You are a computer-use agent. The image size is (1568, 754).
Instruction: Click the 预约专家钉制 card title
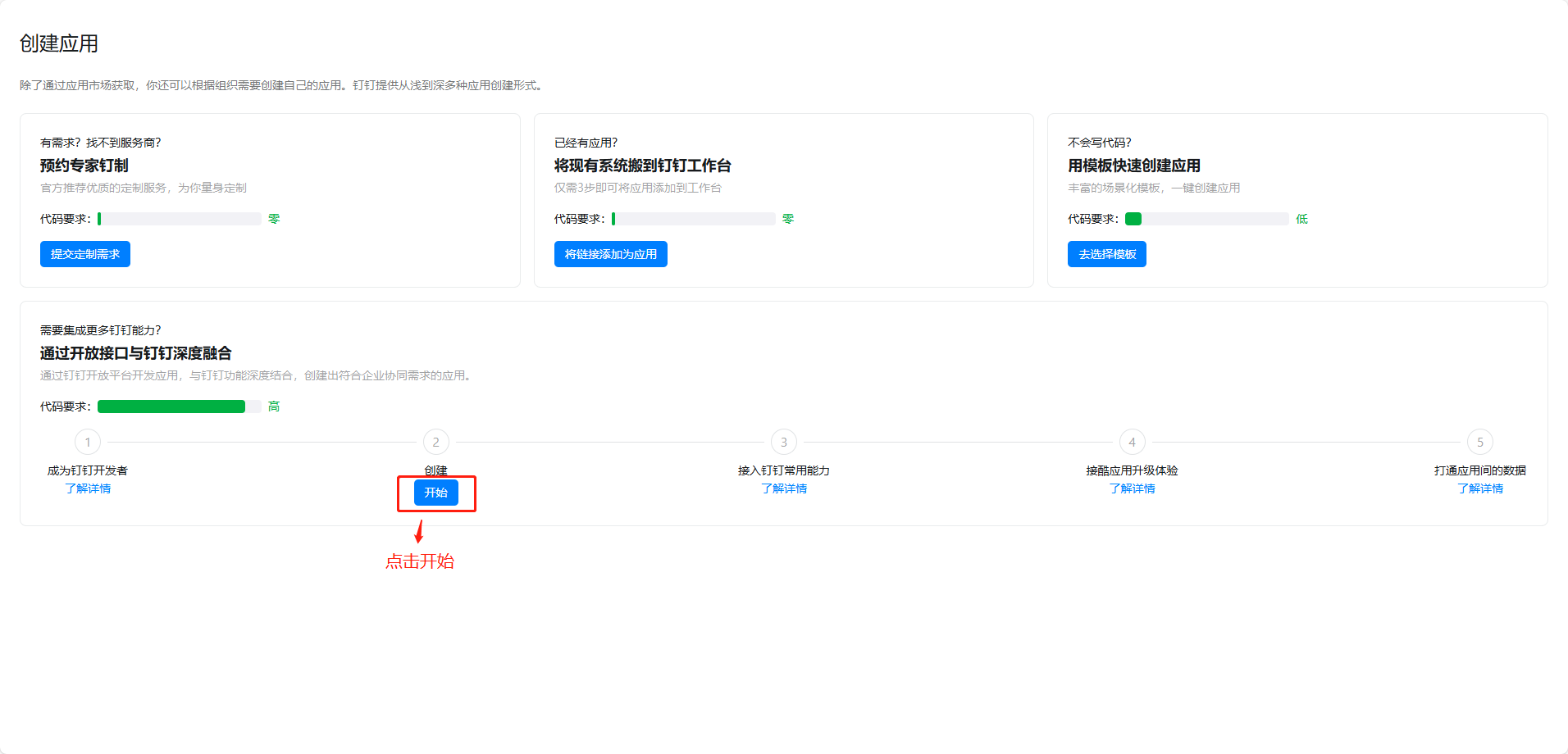point(84,166)
